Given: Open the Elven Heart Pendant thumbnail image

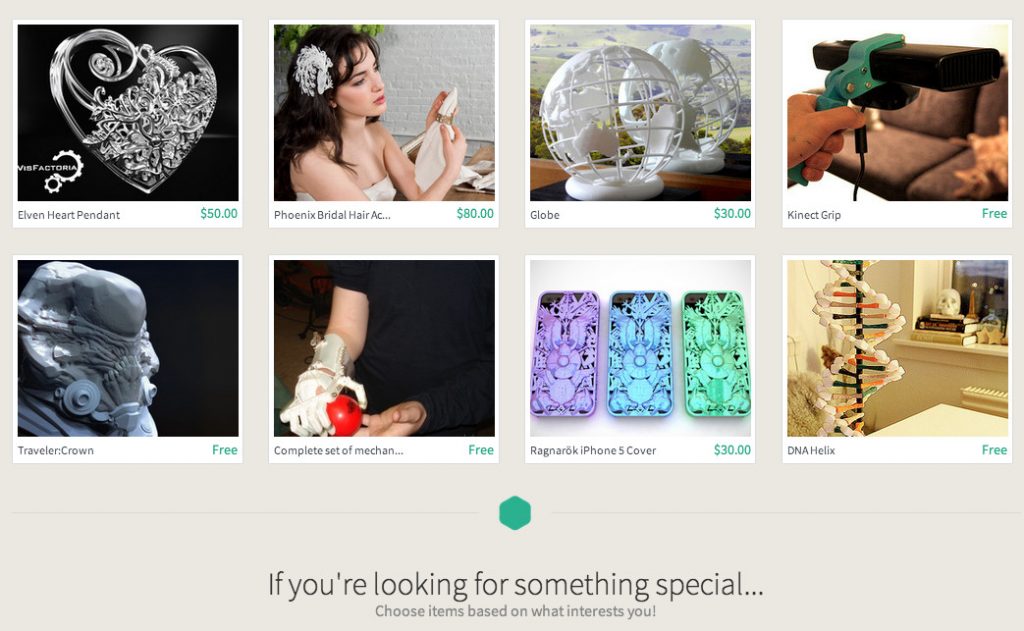Looking at the screenshot, I should pos(128,112).
